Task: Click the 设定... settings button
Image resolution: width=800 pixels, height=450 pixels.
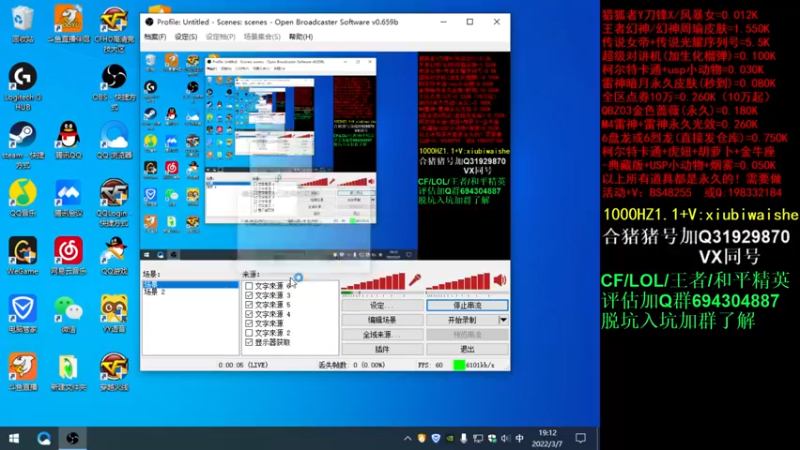Action: pos(382,305)
